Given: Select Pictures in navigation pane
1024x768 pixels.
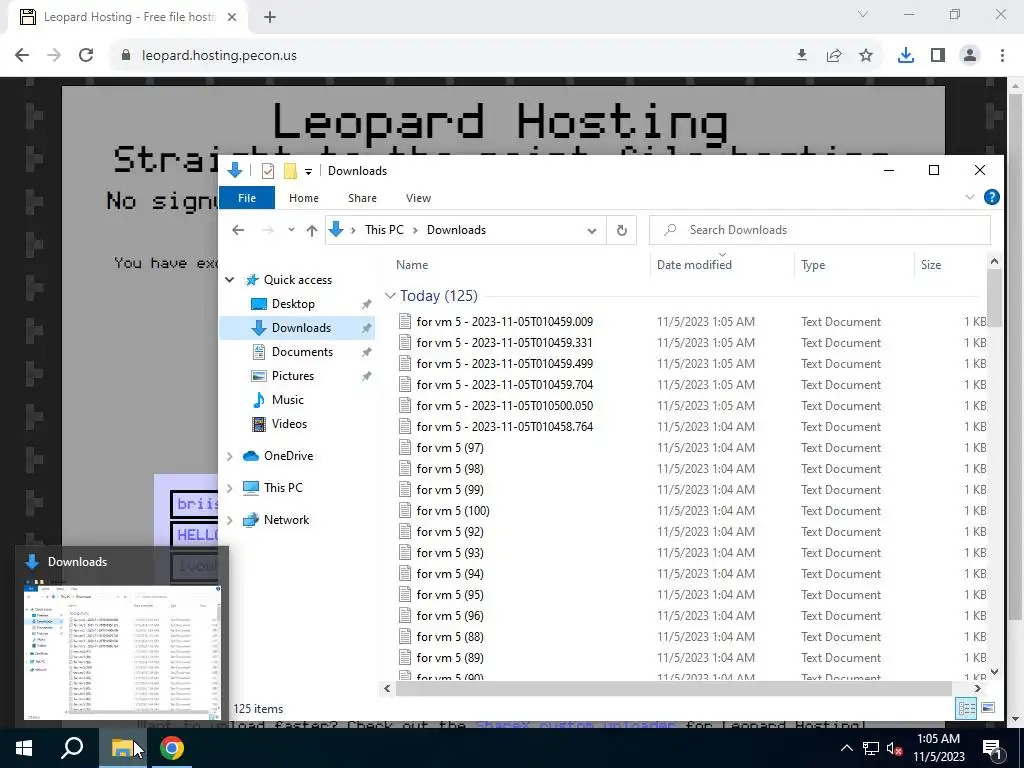Looking at the screenshot, I should coord(292,376).
